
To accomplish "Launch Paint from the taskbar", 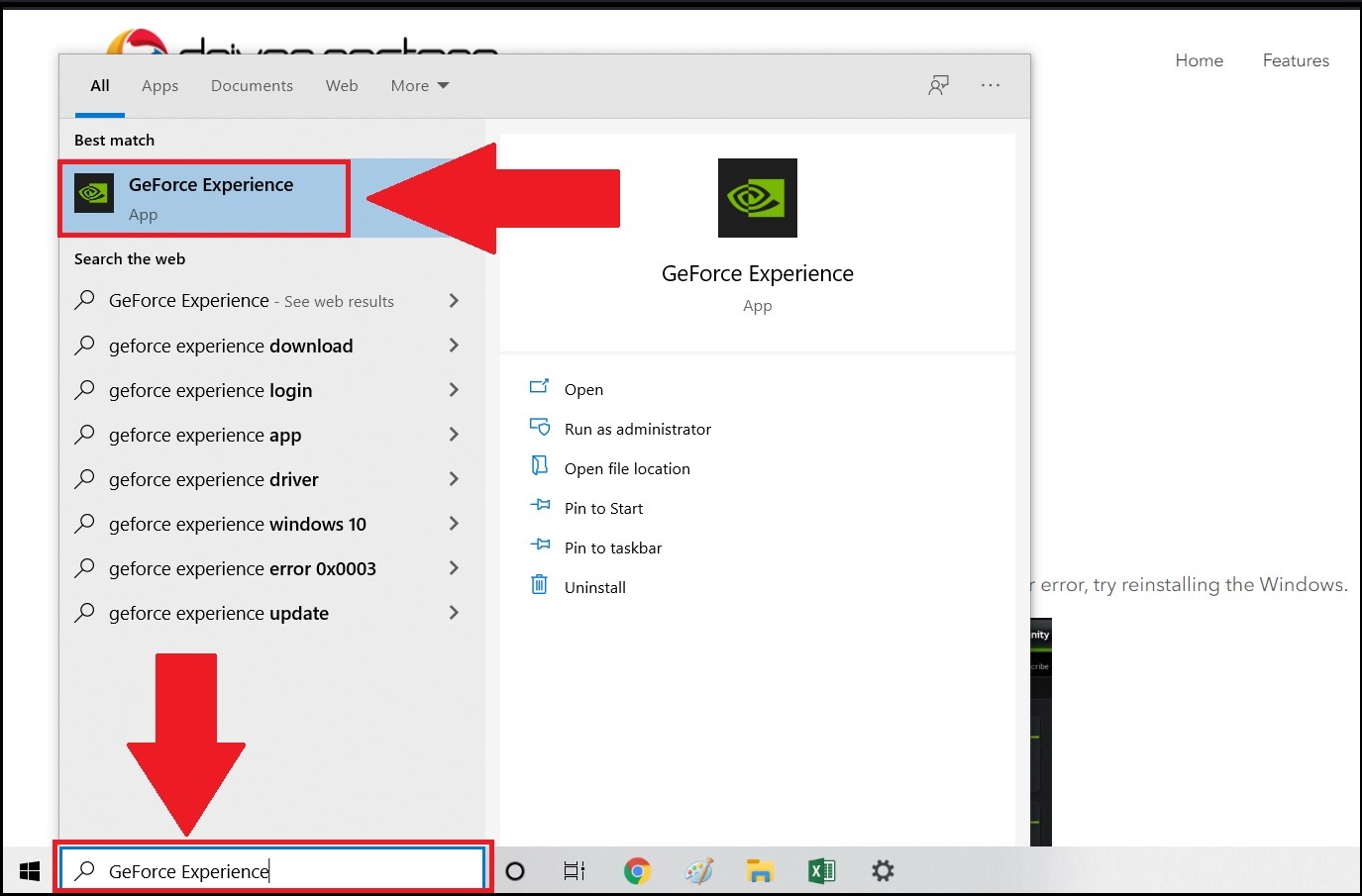I will pos(698,871).
